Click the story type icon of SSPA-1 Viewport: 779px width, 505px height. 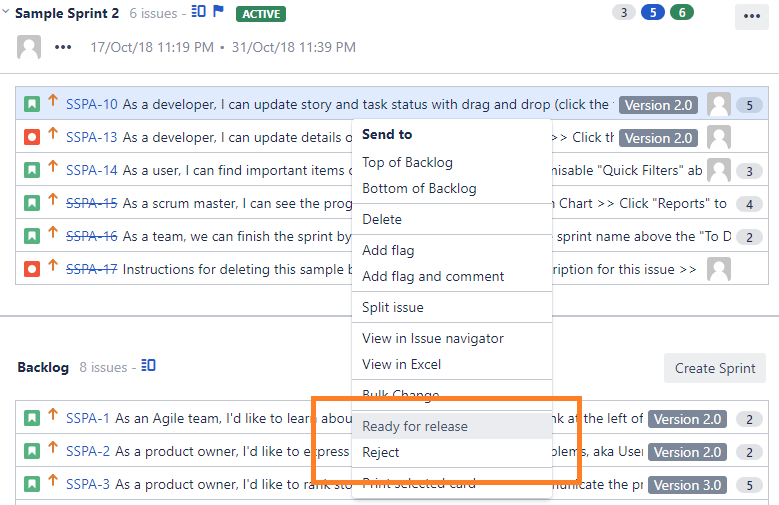coord(32,418)
